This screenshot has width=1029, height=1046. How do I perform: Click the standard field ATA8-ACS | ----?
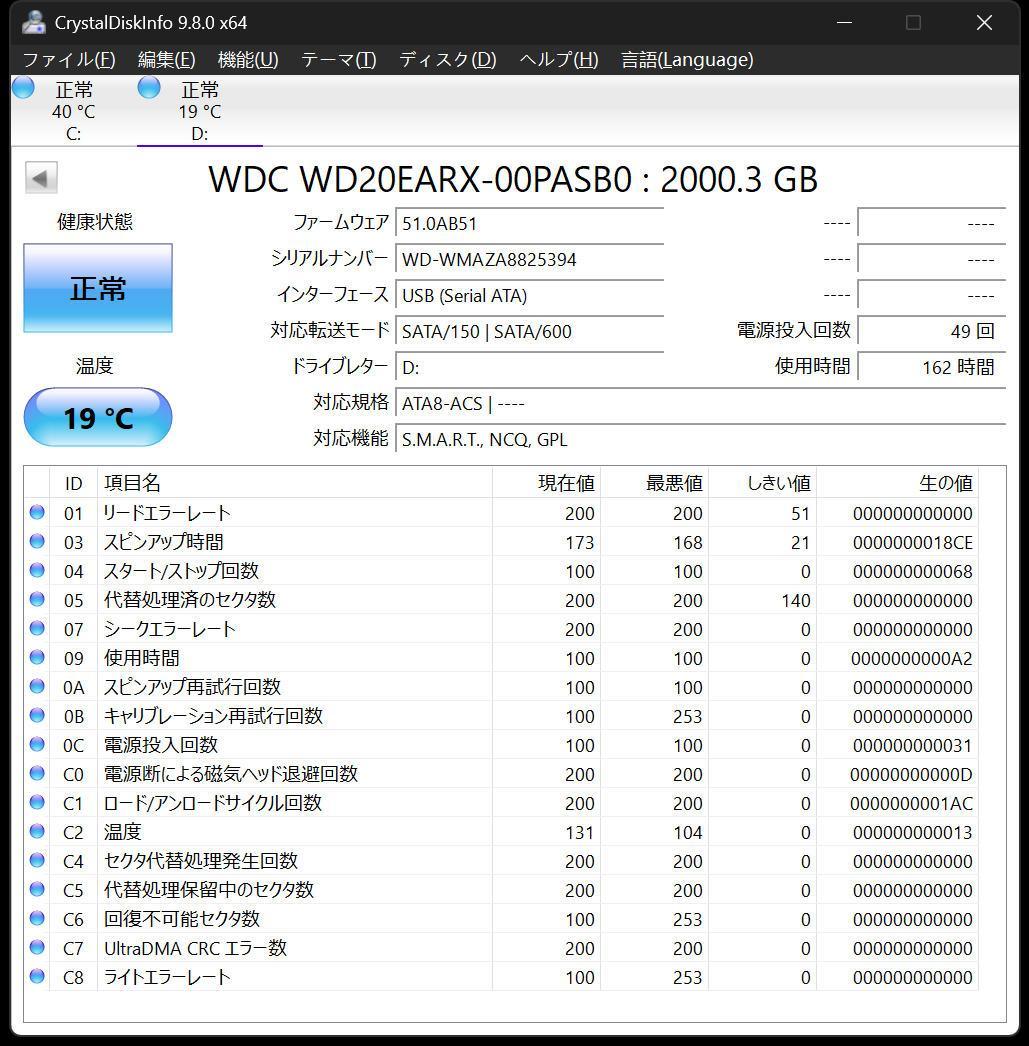tap(700, 404)
